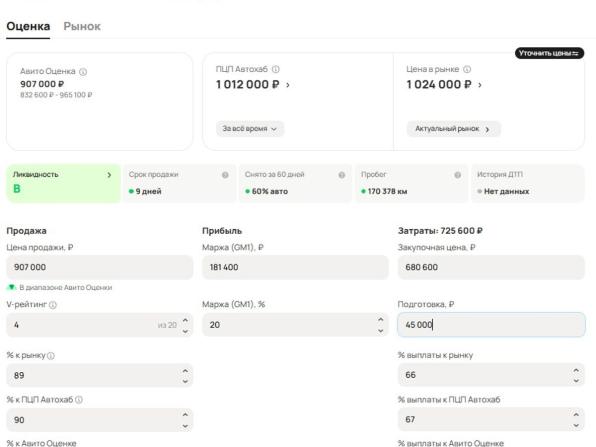Click the Актуальный рынок button

pyautogui.click(x=453, y=129)
